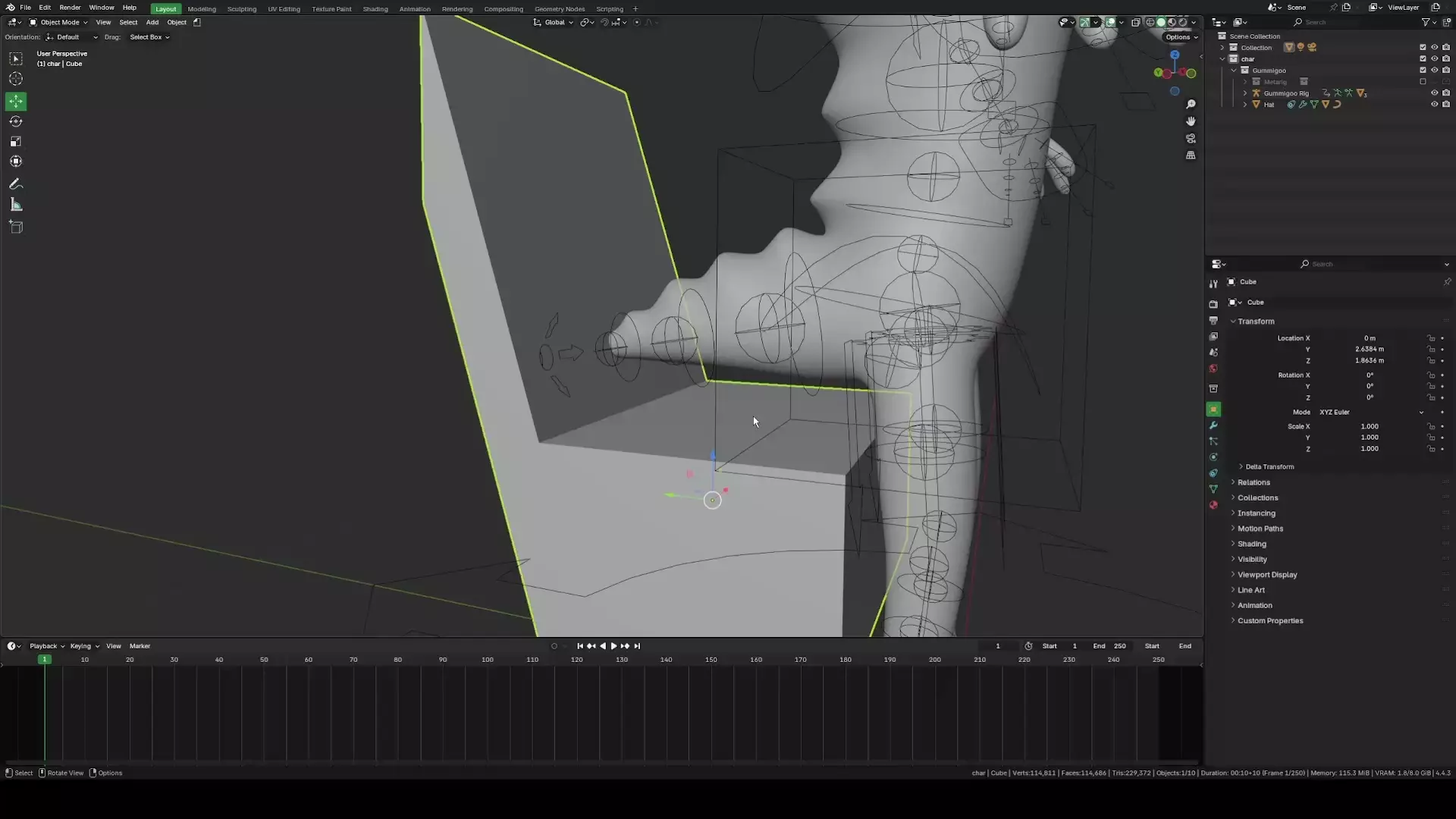The image size is (1456, 819).
Task: Toggle exclude checkbox for Gummigoo collection
Action: pos(1423,70)
